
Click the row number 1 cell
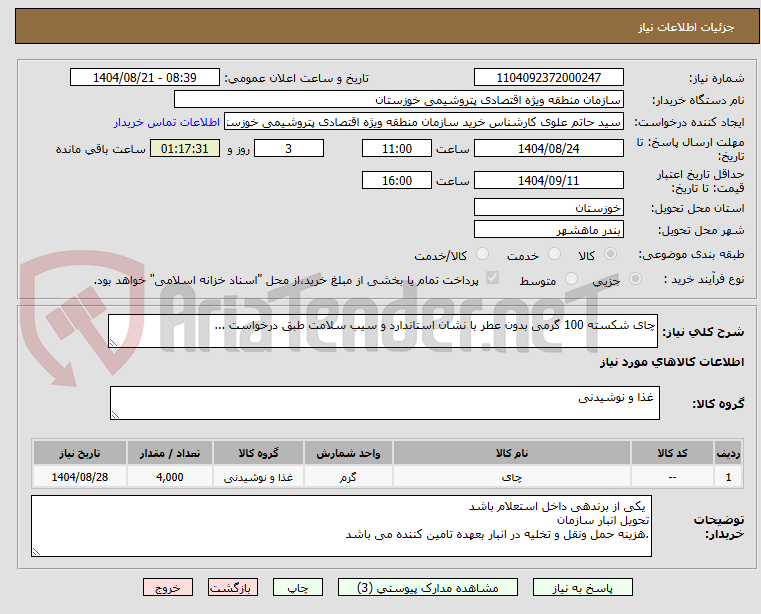pyautogui.click(x=728, y=477)
